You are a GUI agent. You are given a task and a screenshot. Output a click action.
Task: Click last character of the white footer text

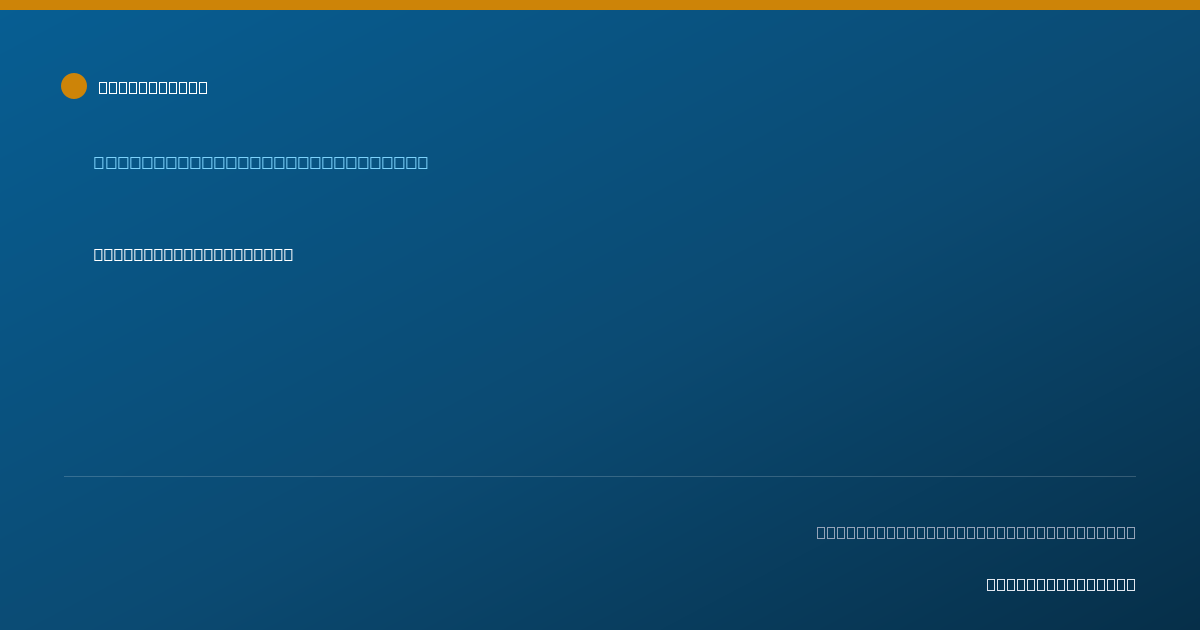coord(1131,584)
